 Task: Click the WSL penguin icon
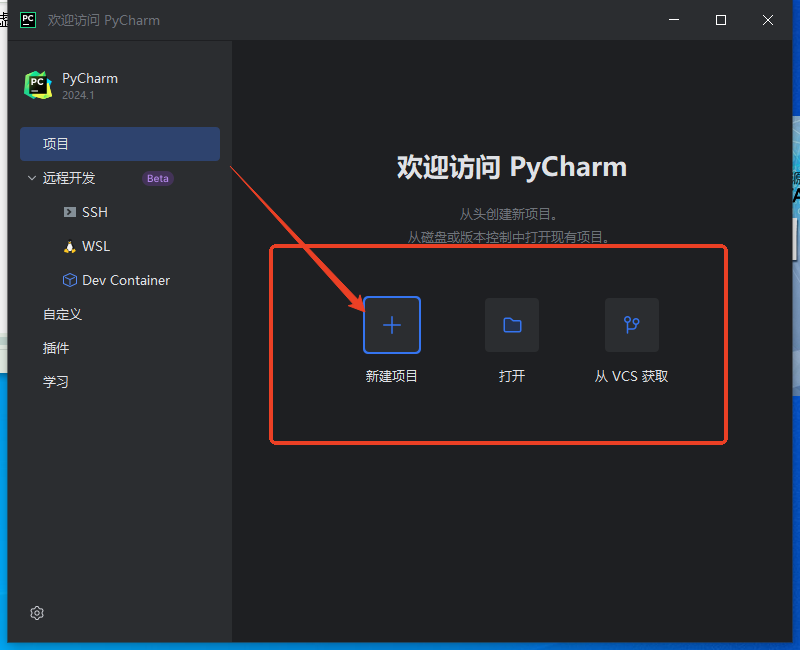click(x=69, y=246)
